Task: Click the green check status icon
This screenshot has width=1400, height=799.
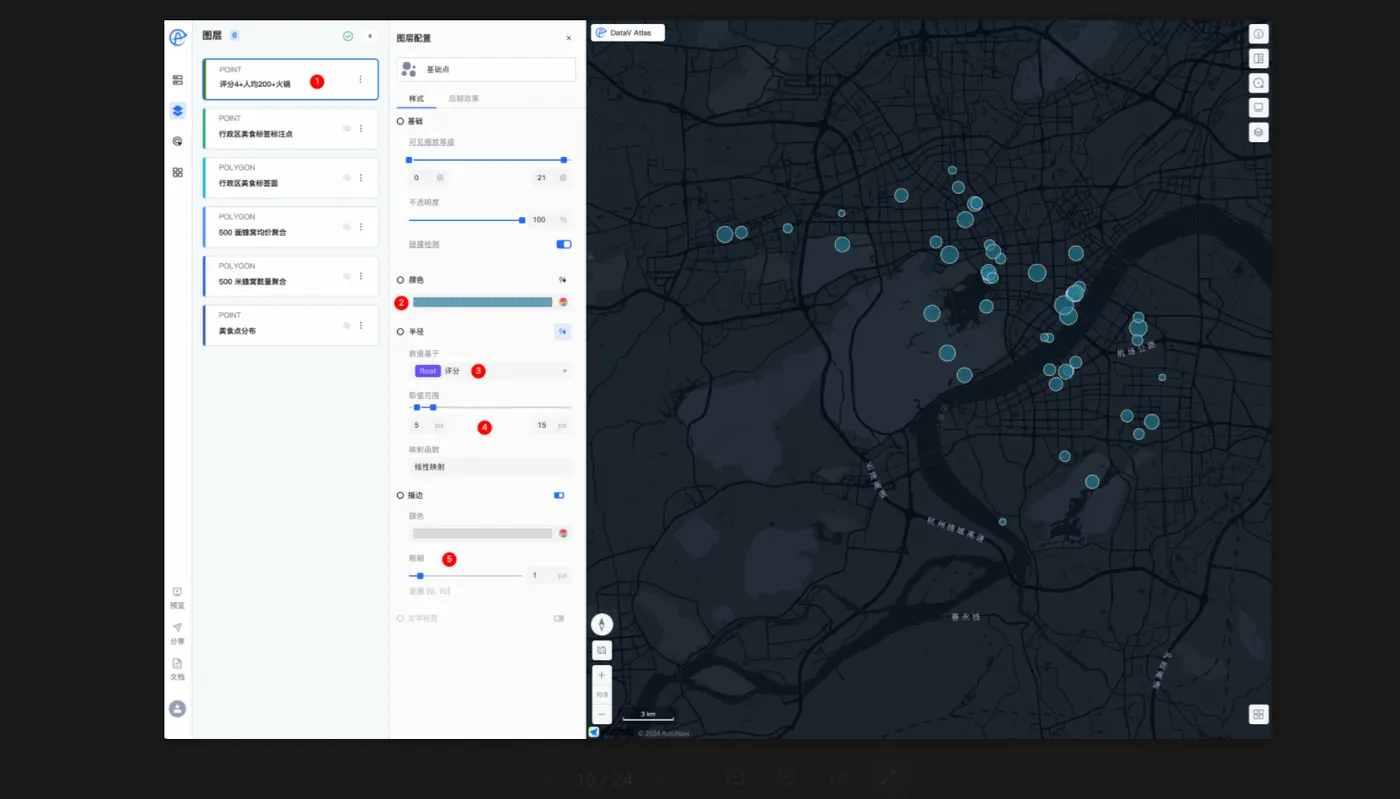Action: pos(348,36)
